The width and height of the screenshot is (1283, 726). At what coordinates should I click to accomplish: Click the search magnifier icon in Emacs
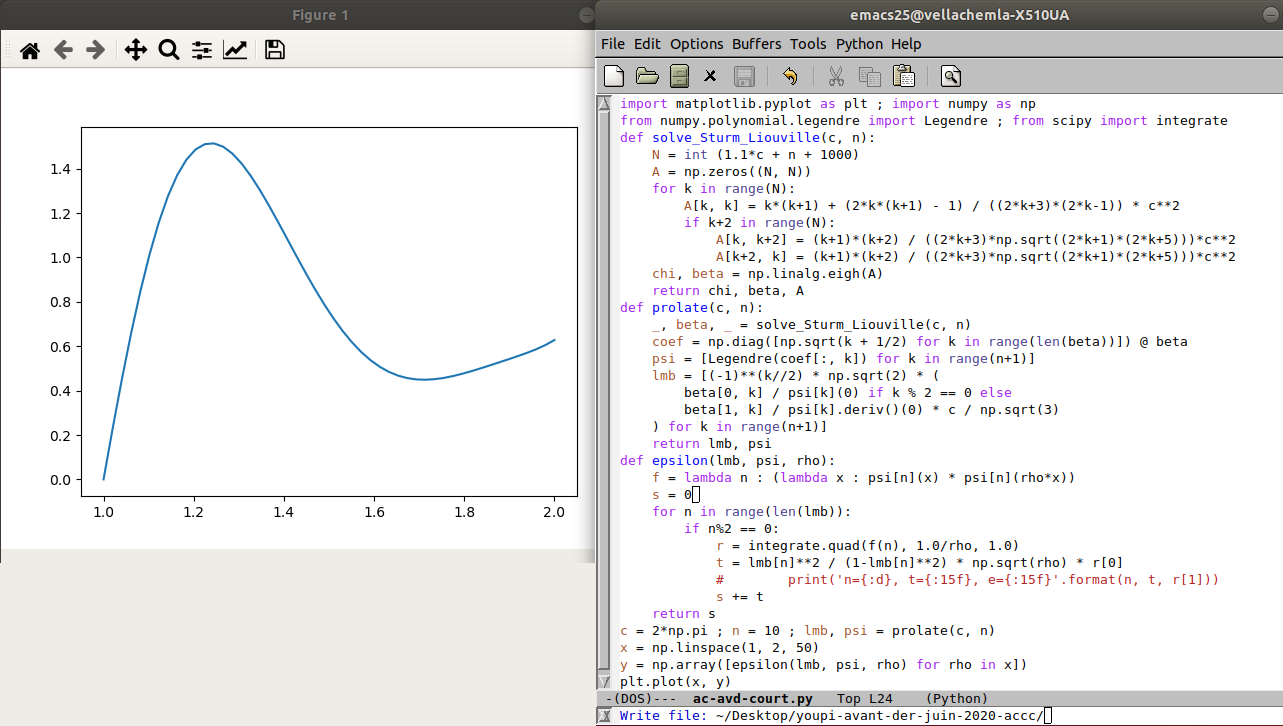click(x=951, y=76)
